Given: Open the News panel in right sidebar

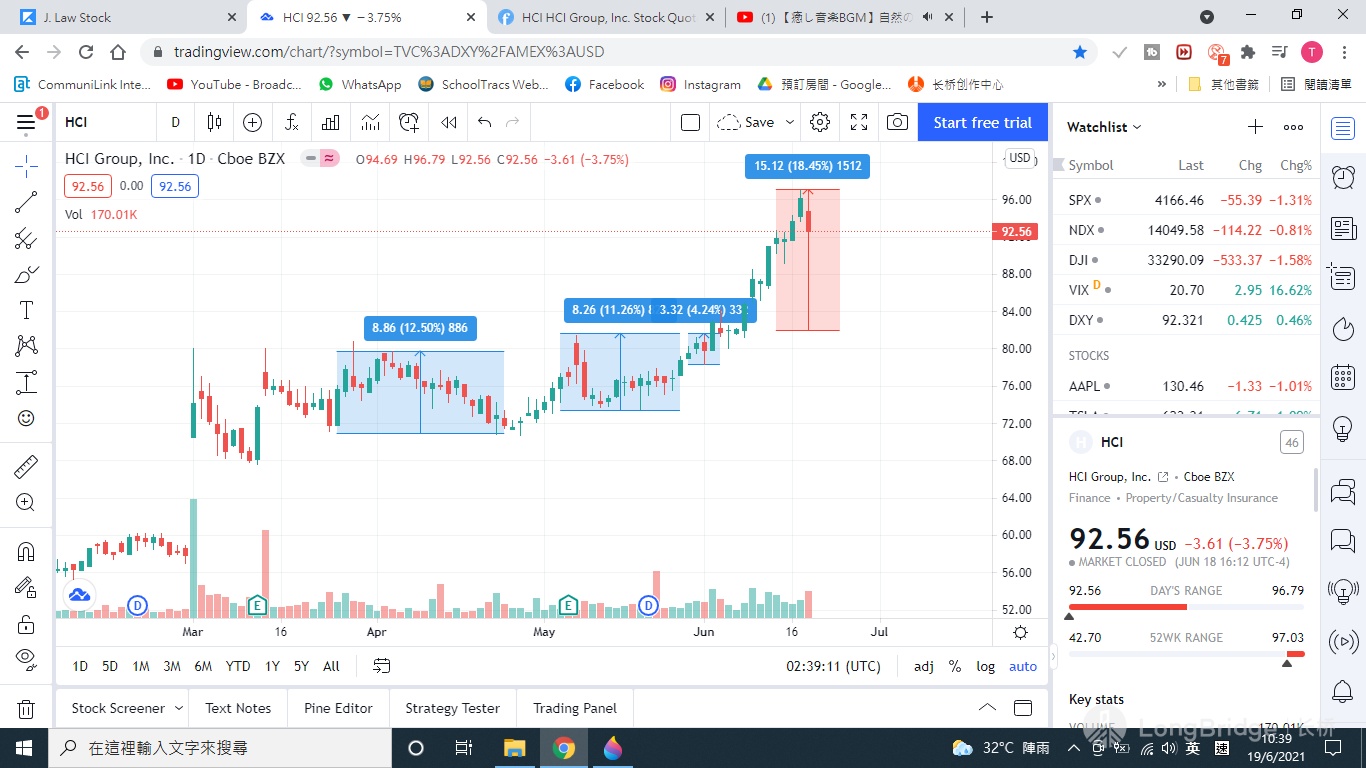Looking at the screenshot, I should [x=1343, y=229].
